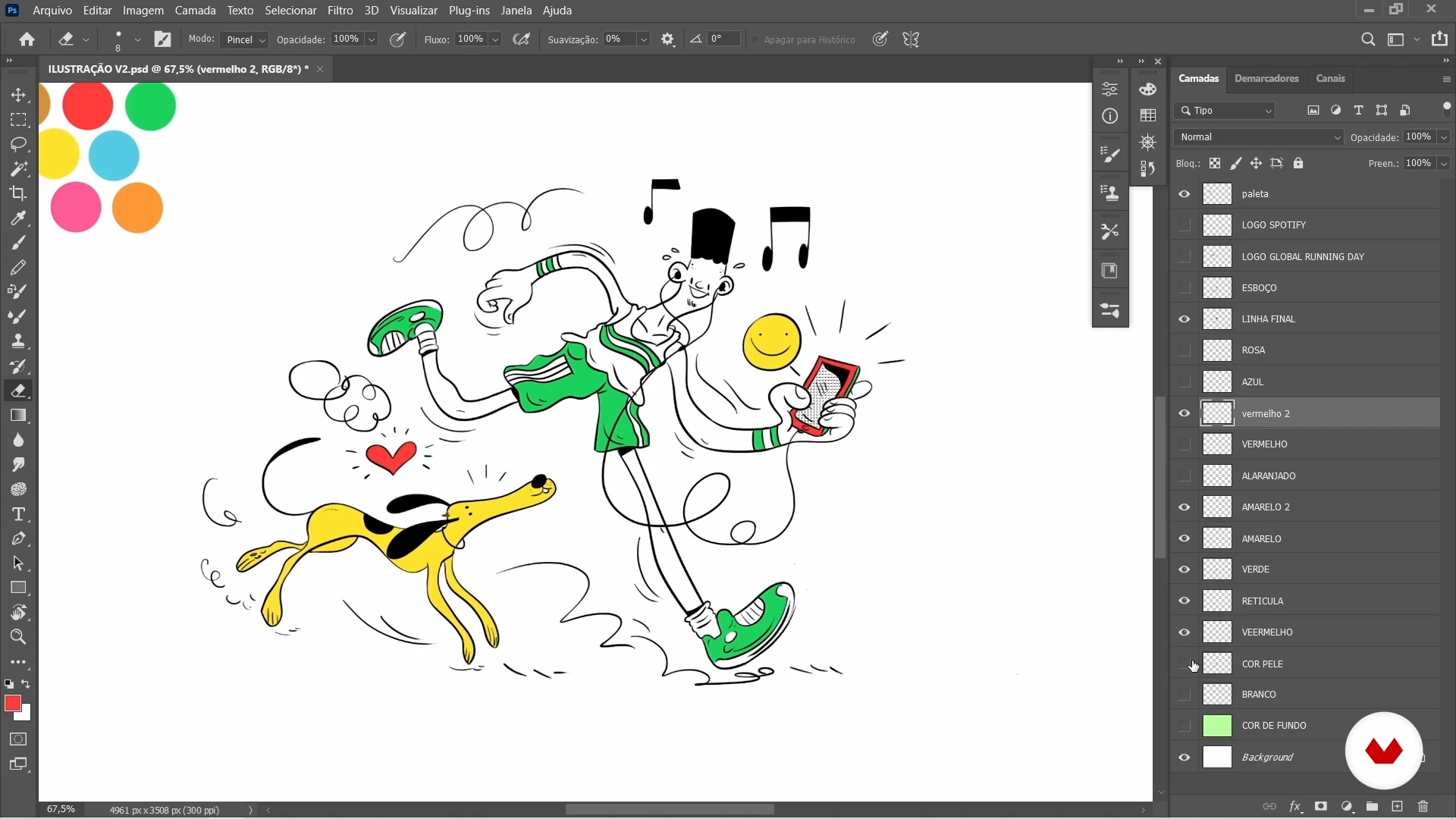Expand the Preen. fill dropdown

[x=1444, y=163]
